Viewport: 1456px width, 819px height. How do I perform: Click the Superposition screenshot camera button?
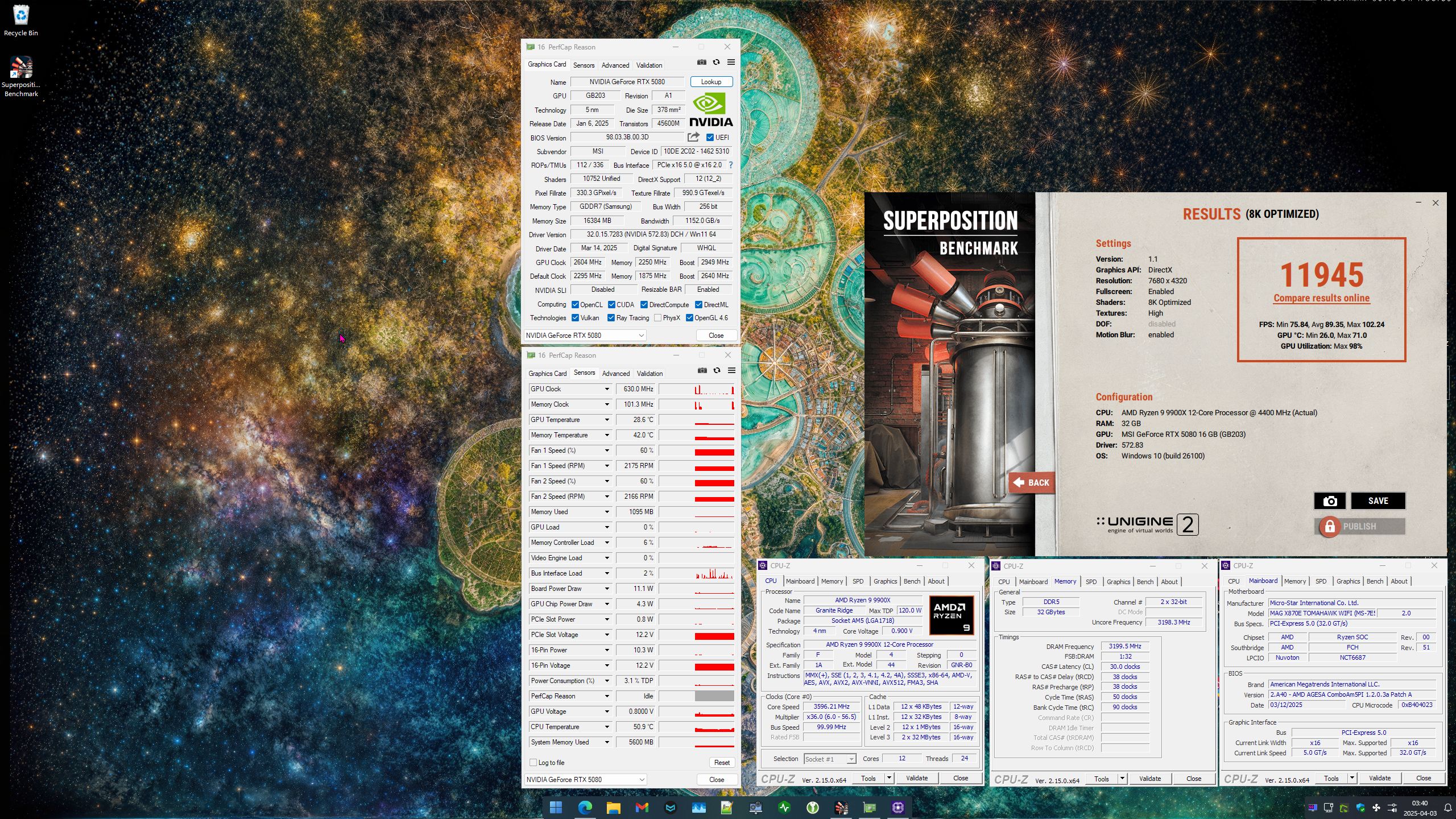tap(1330, 500)
